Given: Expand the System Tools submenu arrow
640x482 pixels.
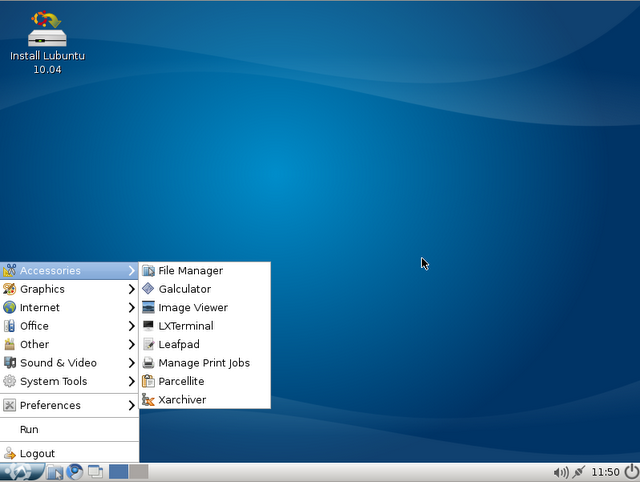Looking at the screenshot, I should pos(131,381).
